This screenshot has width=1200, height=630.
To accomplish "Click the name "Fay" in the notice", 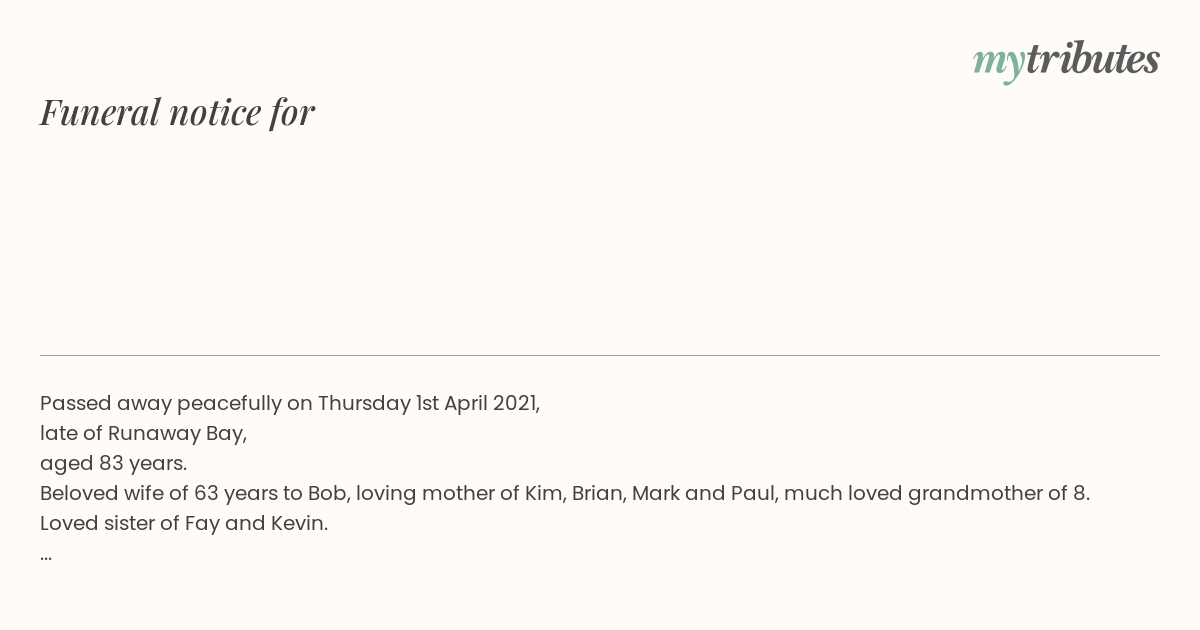I will [x=202, y=523].
